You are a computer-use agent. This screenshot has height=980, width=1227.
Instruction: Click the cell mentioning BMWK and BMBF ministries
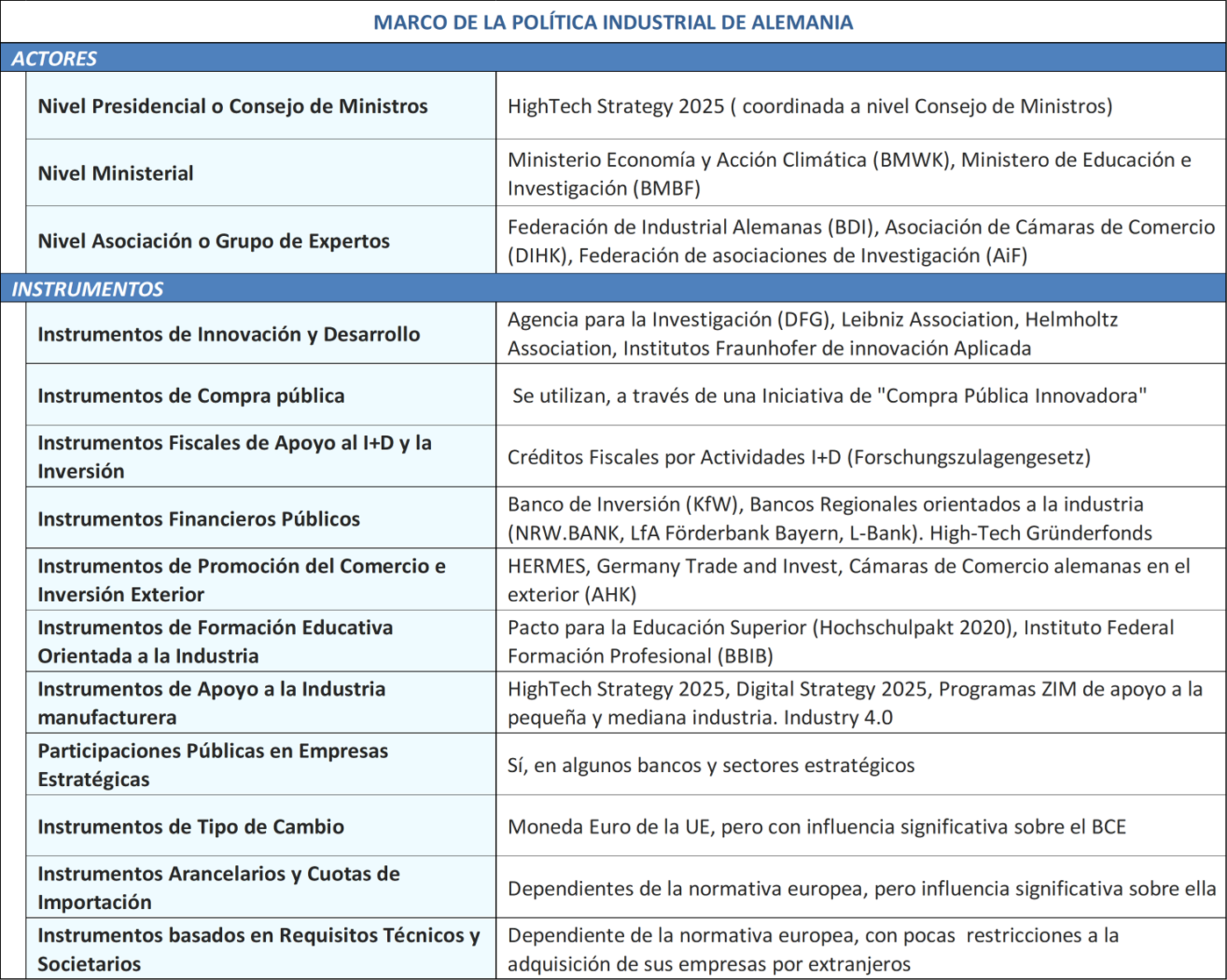tap(849, 174)
